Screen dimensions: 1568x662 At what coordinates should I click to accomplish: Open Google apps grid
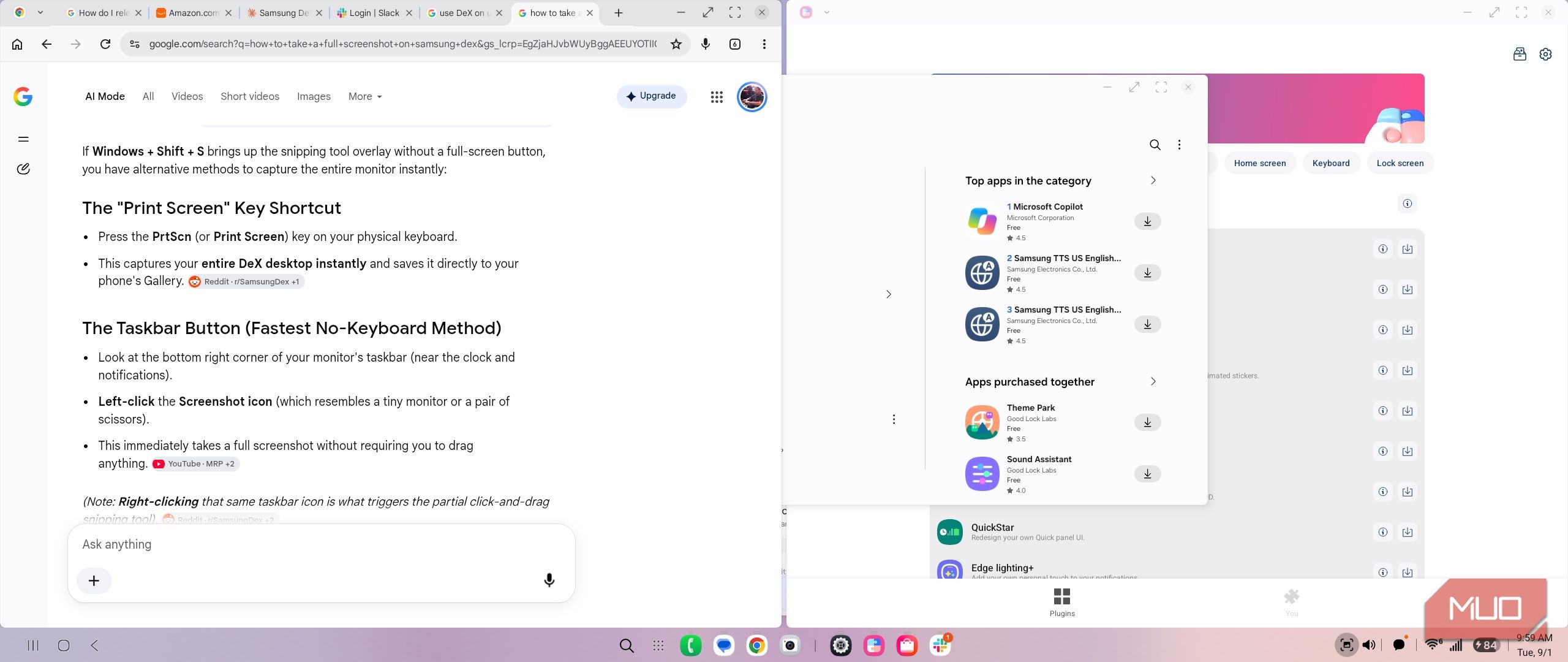coord(717,97)
